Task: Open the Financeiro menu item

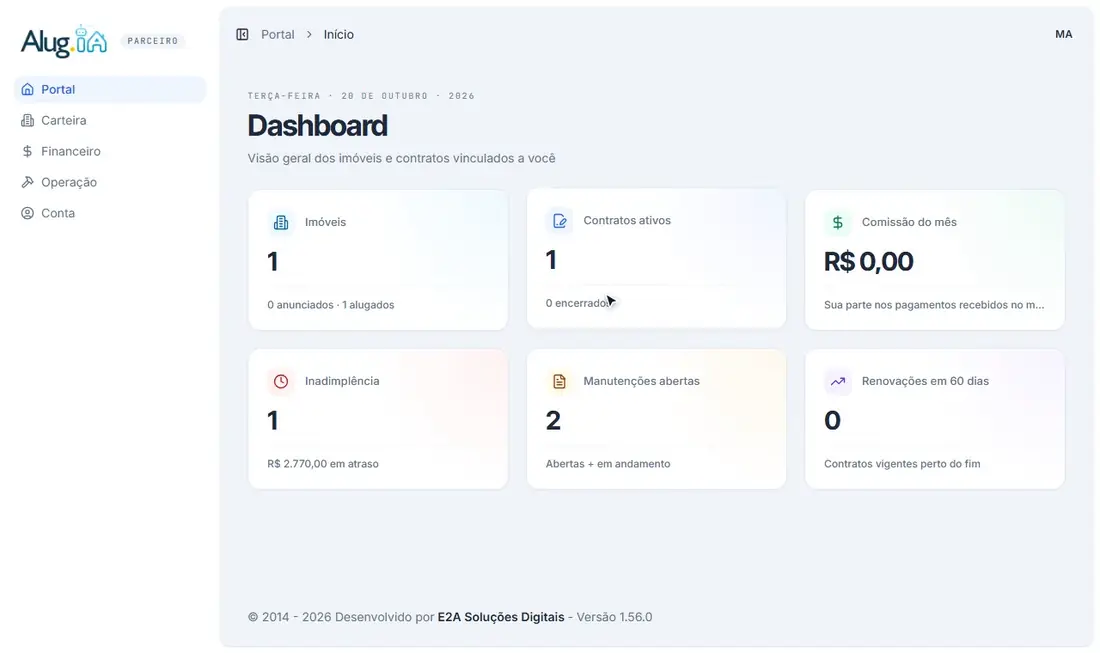Action: pyautogui.click(x=110, y=151)
